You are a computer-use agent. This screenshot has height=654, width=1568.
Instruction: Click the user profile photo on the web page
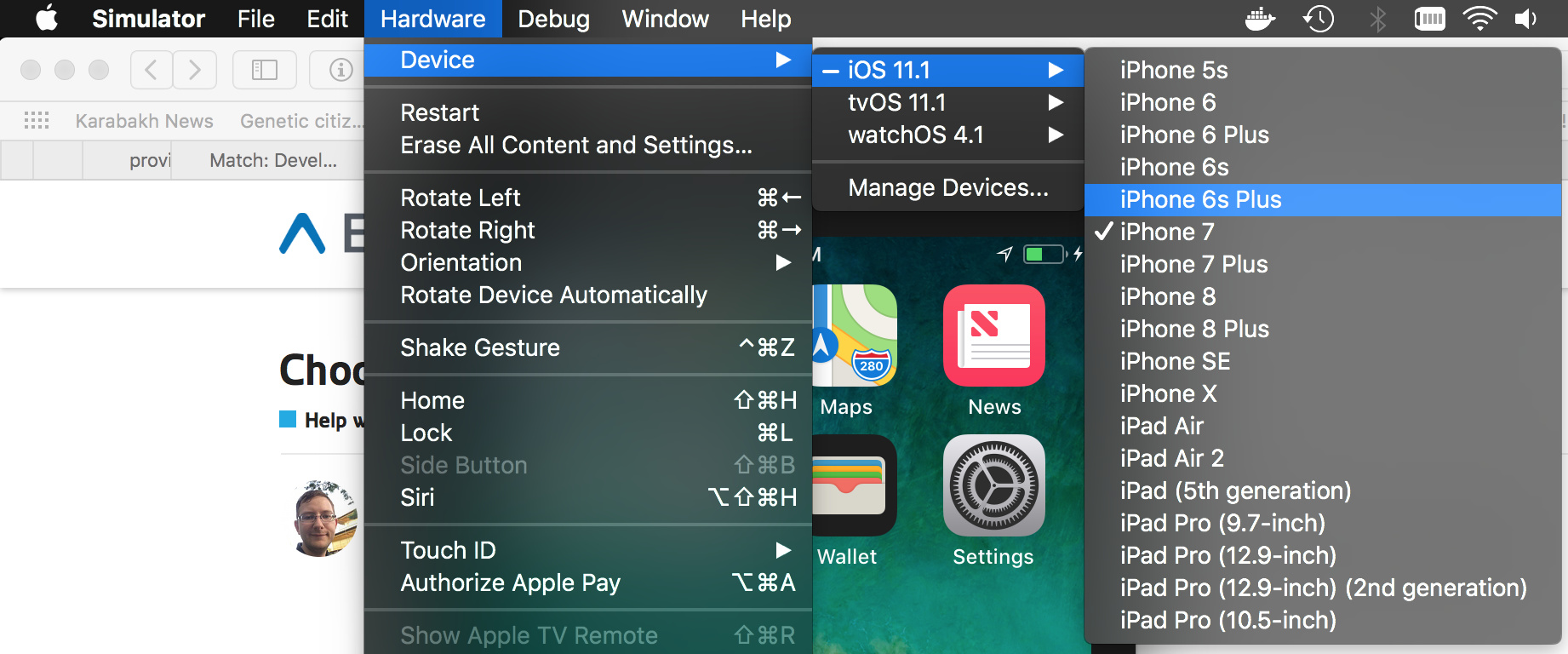pyautogui.click(x=326, y=518)
